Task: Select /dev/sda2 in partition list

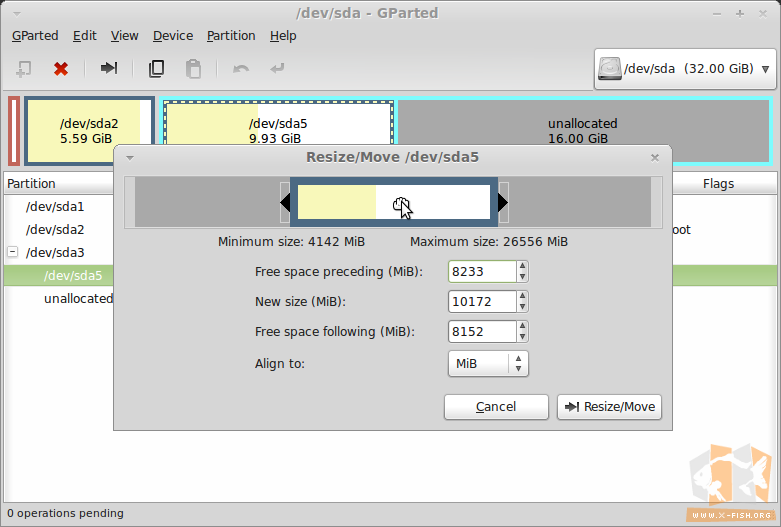Action: [x=55, y=230]
